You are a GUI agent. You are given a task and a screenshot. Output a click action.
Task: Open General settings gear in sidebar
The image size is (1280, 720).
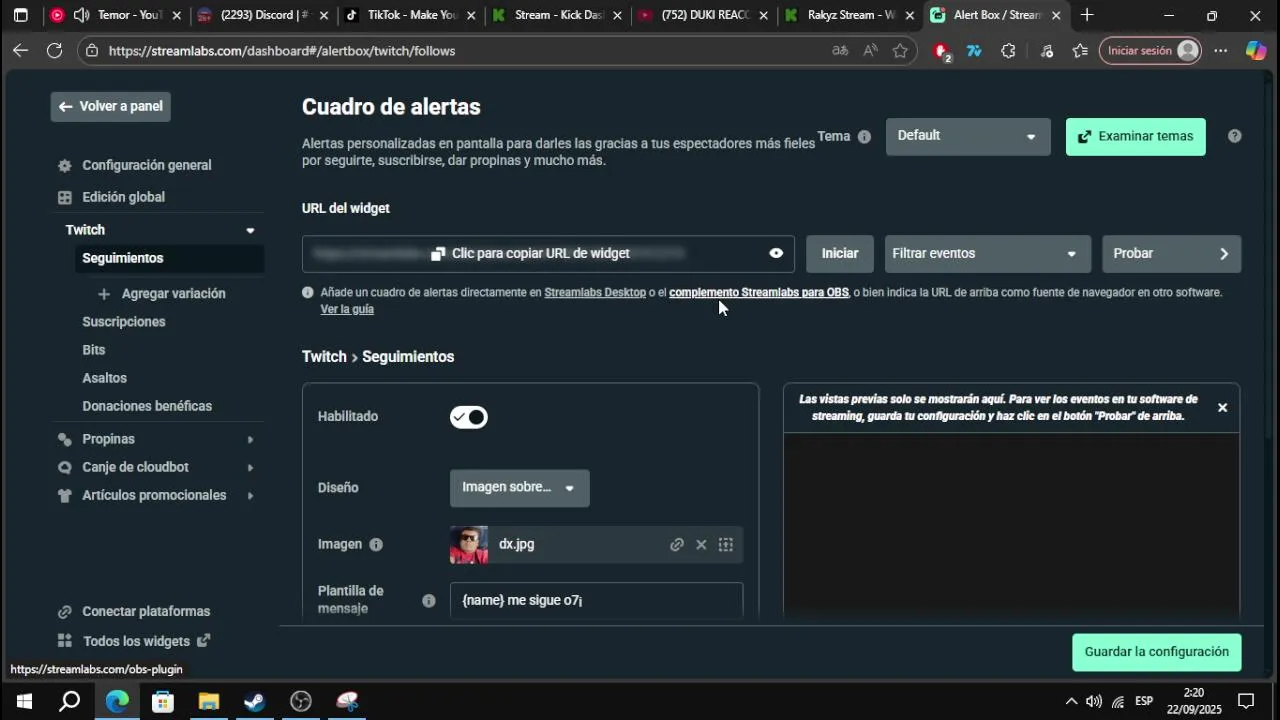coord(65,165)
